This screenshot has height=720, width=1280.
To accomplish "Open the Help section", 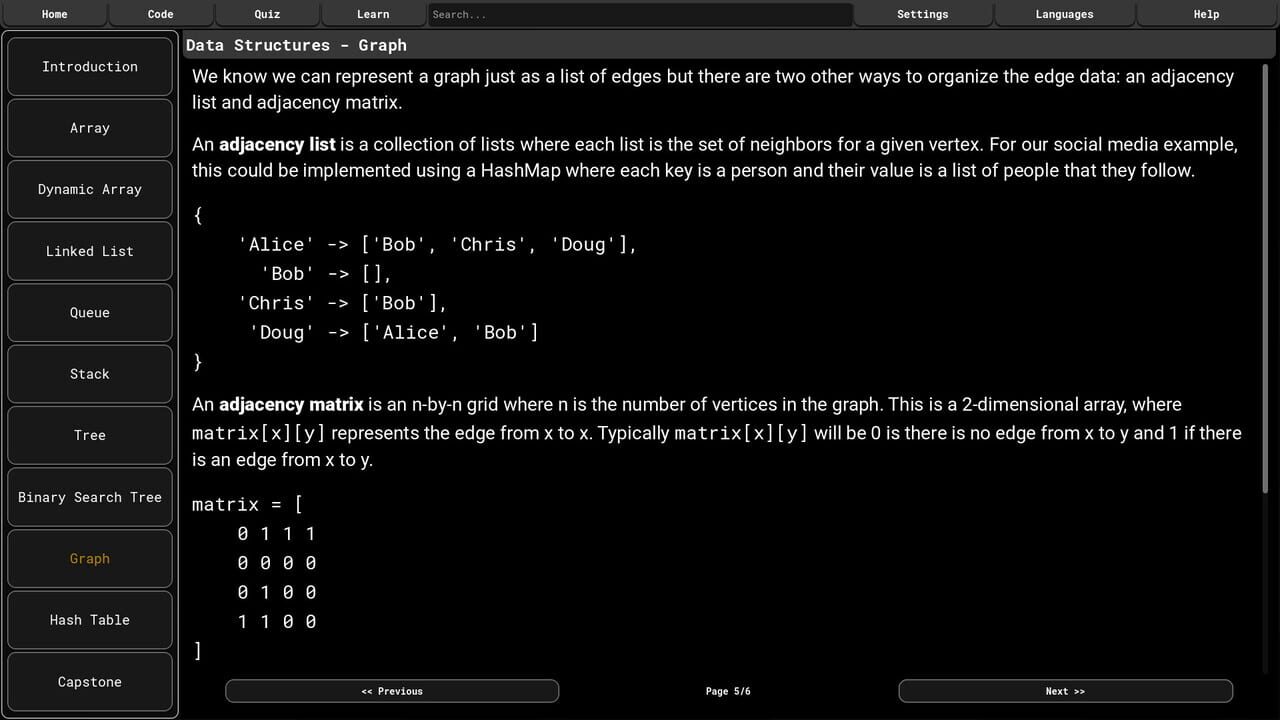I will (x=1206, y=14).
